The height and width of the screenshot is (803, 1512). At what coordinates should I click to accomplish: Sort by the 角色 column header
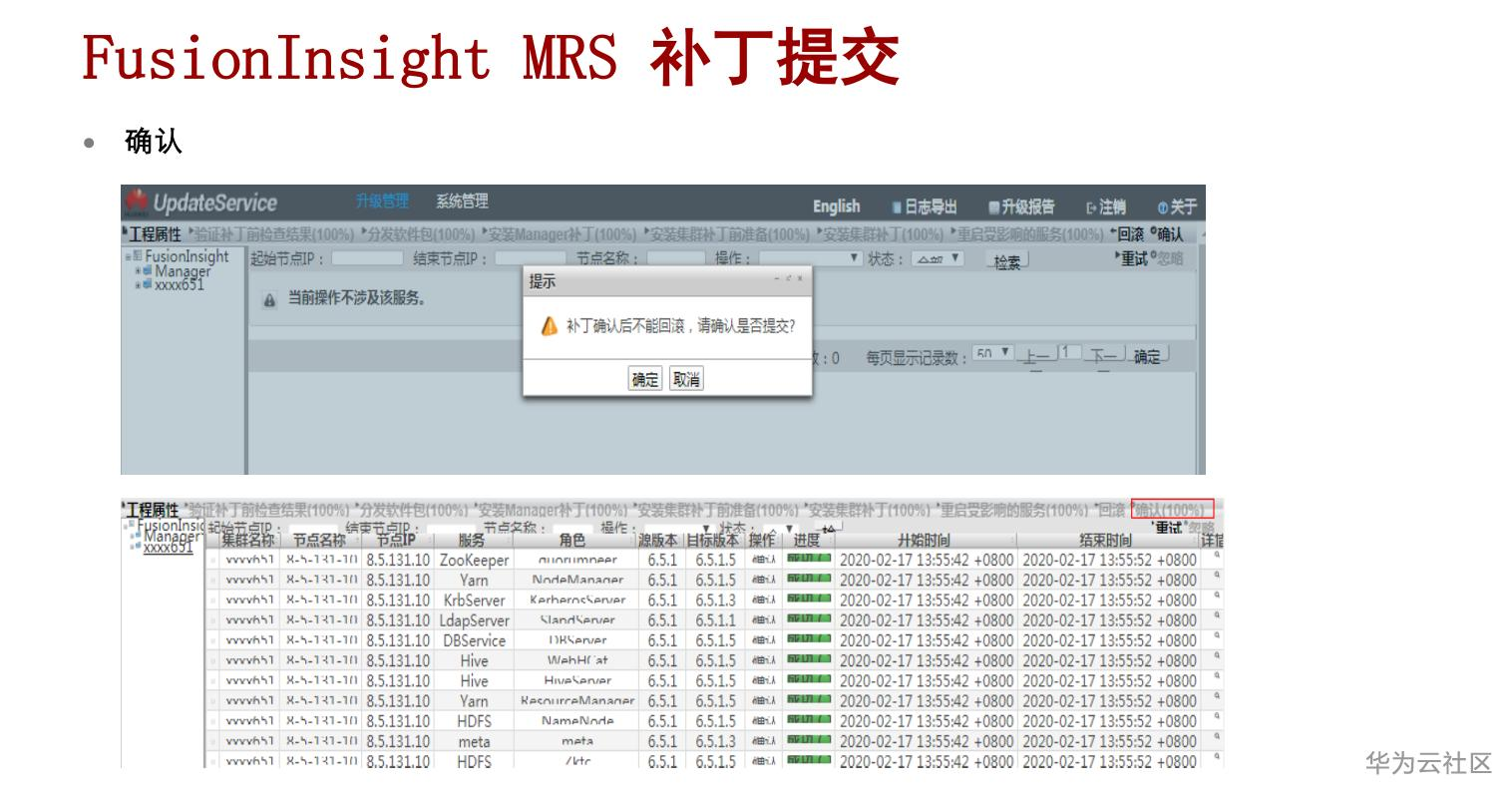click(x=572, y=540)
